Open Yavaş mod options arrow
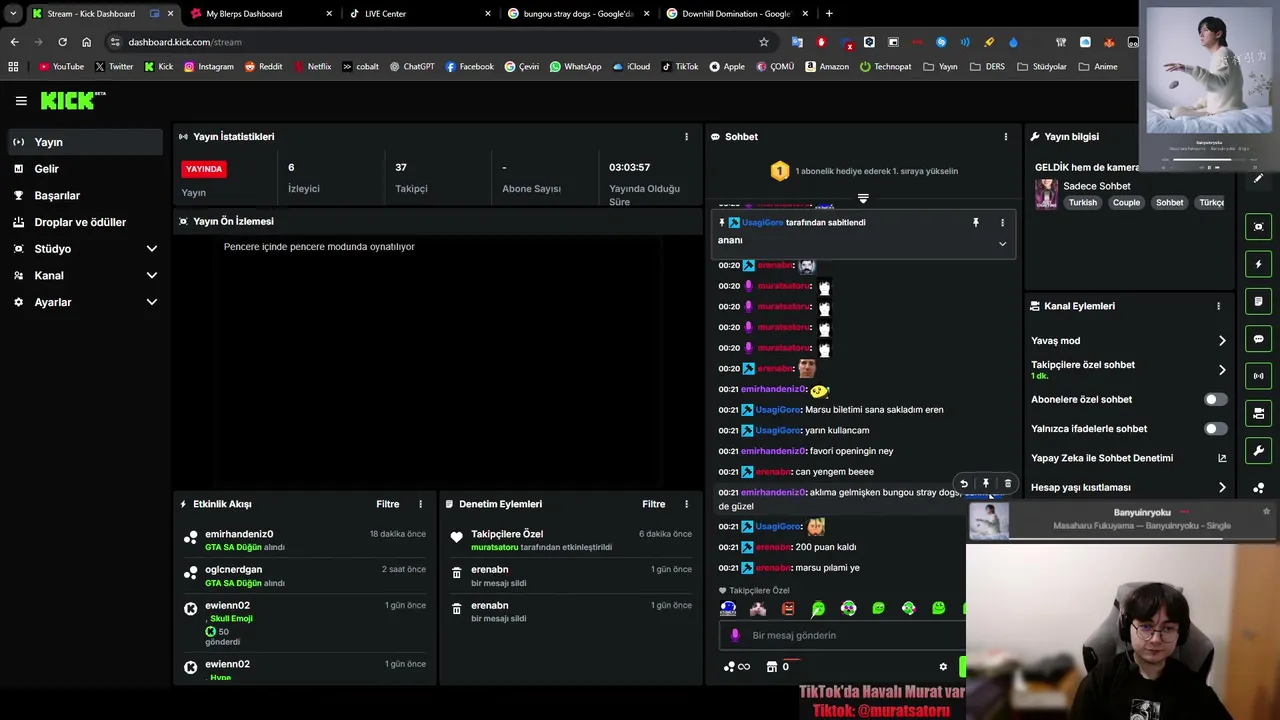The image size is (1280, 720). pyautogui.click(x=1222, y=341)
